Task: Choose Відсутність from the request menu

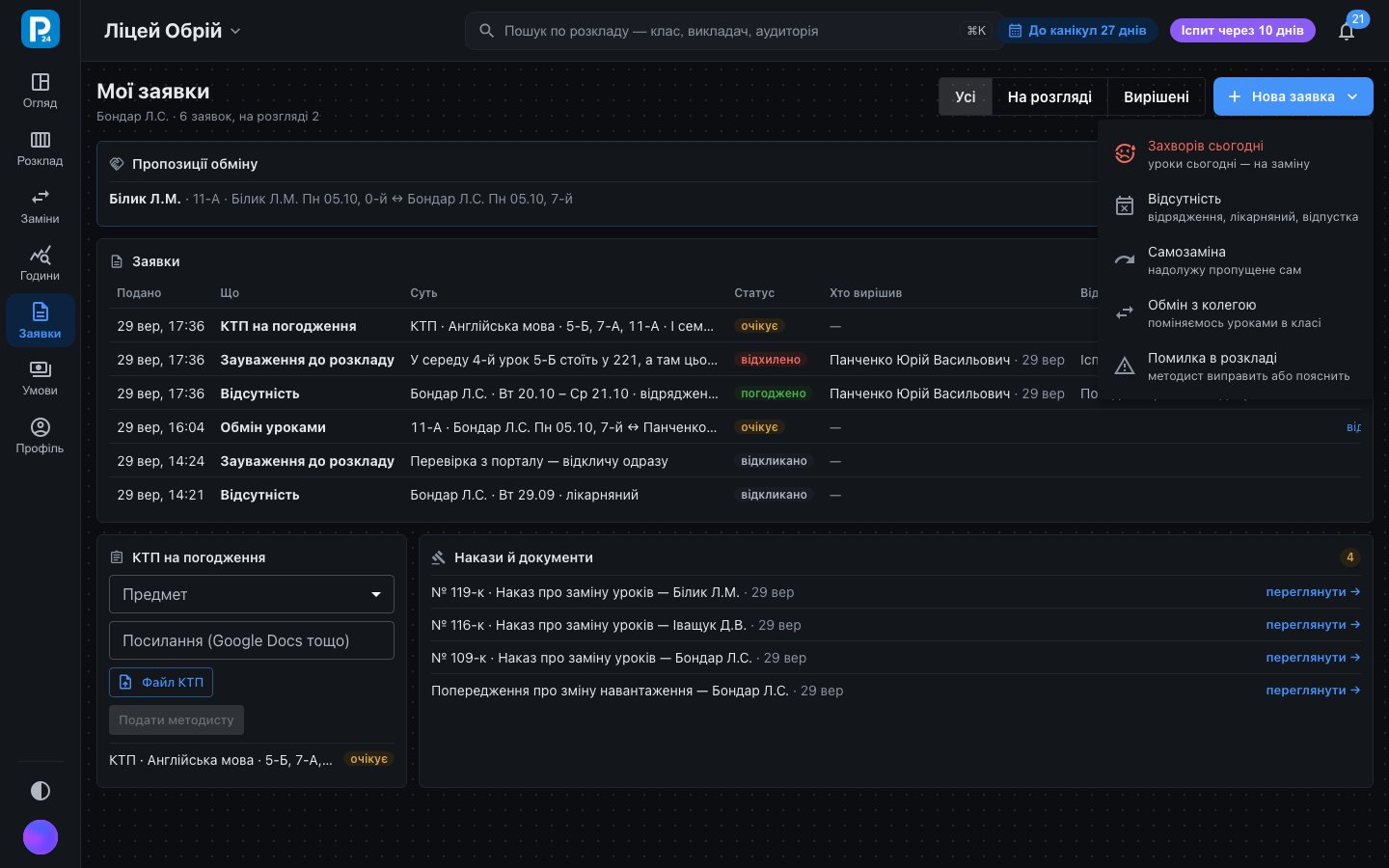Action: click(x=1236, y=207)
